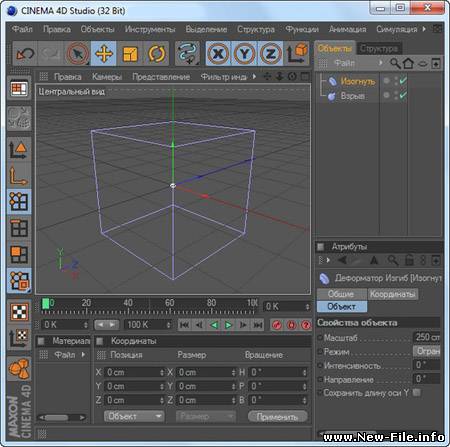
Task: Toggle the green enable checkmark of Взрыв
Action: click(403, 96)
